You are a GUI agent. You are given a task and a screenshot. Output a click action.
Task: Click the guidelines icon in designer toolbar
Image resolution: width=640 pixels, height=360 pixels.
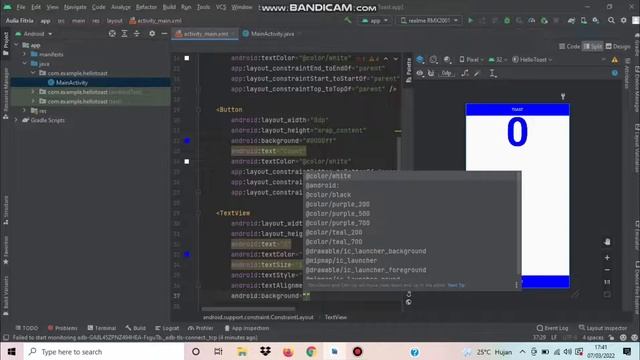tap(493, 73)
